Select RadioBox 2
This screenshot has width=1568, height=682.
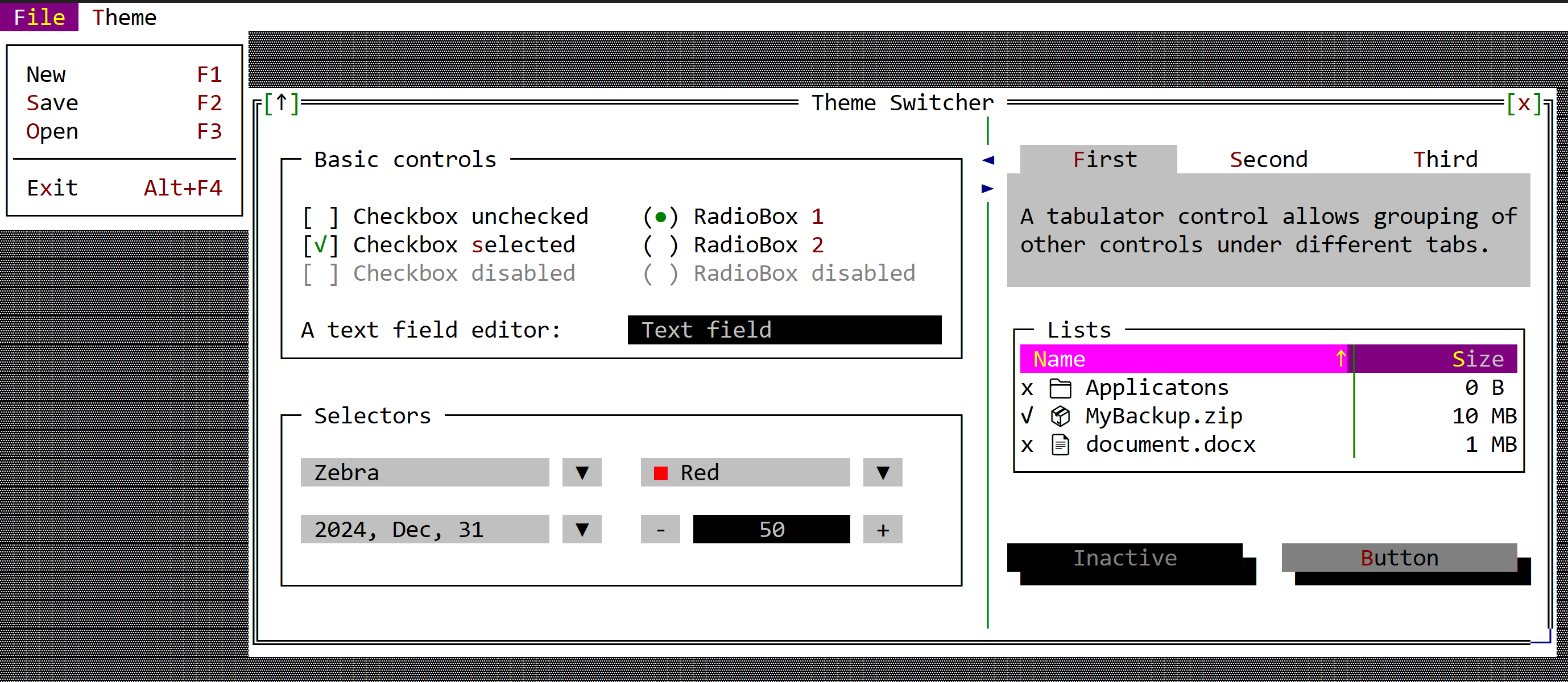(x=733, y=244)
